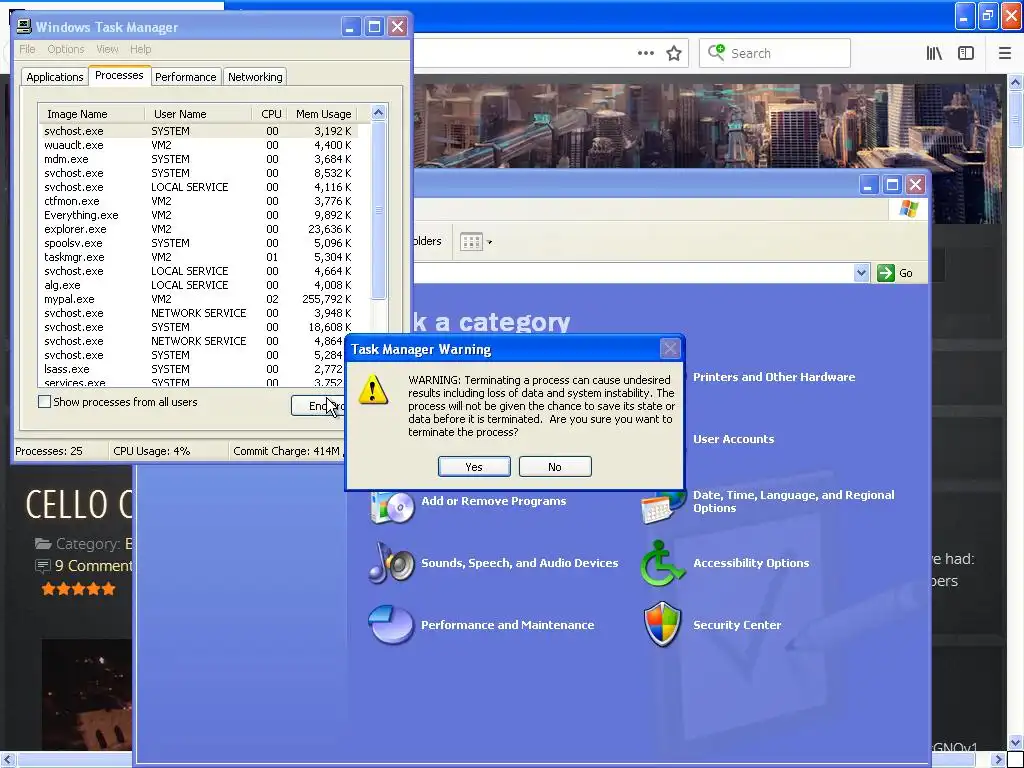Click the 9 Comments link on the webpage
Screen dimensions: 1024x768
pyautogui.click(x=93, y=566)
